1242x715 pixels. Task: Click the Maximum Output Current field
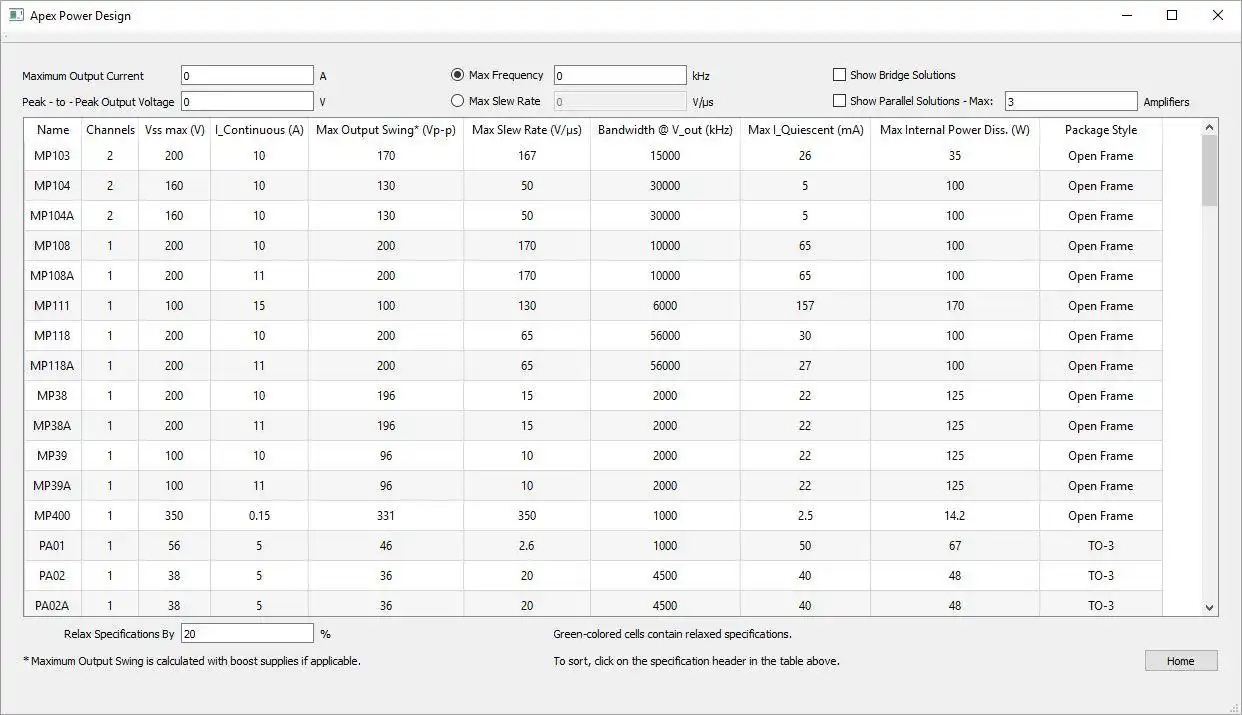(247, 76)
